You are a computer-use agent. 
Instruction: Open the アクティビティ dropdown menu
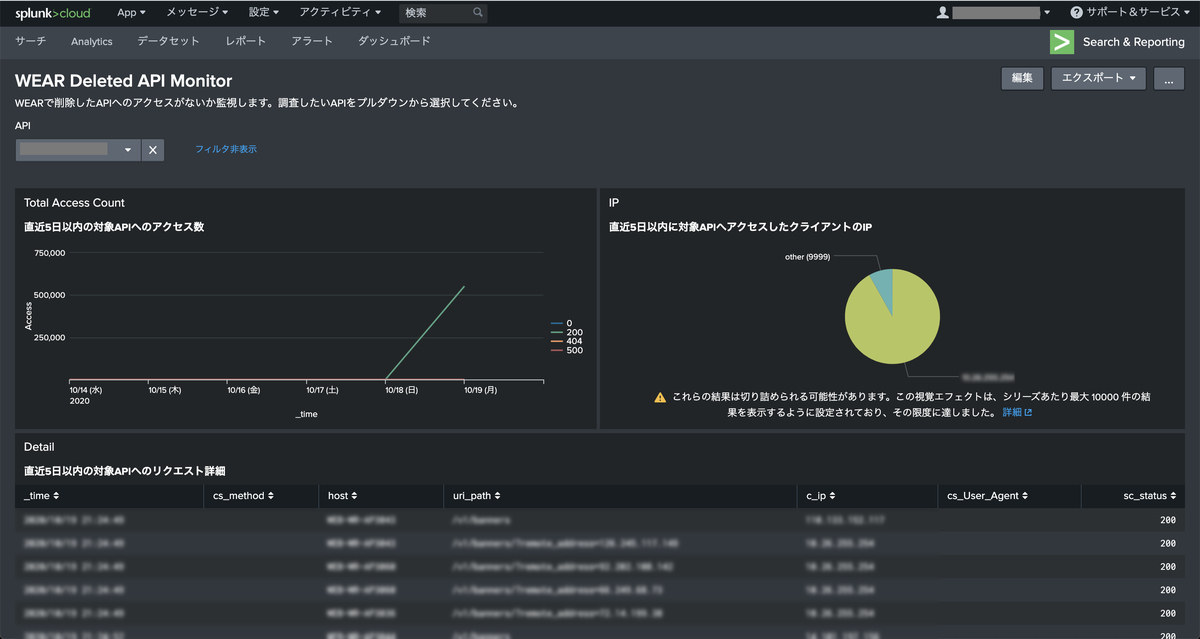click(x=340, y=13)
